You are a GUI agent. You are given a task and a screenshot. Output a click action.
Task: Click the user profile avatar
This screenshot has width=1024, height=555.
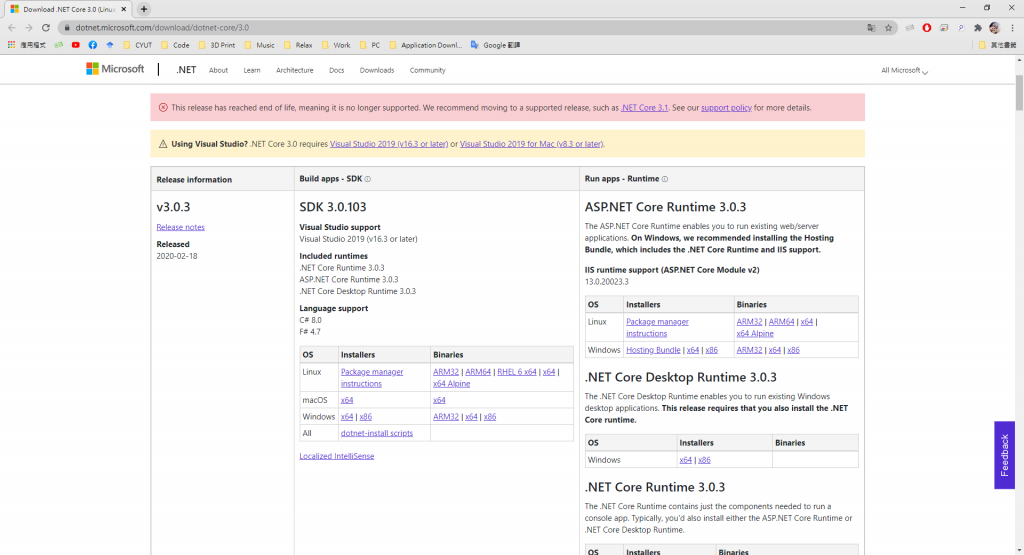click(995, 27)
